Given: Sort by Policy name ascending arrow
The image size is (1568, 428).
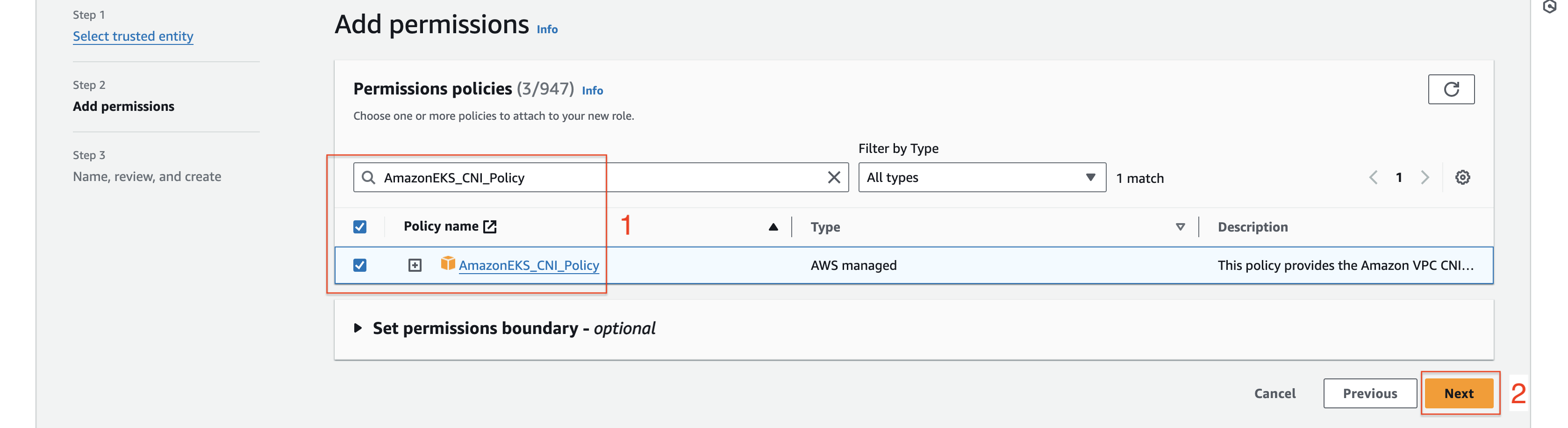Looking at the screenshot, I should coord(773,227).
